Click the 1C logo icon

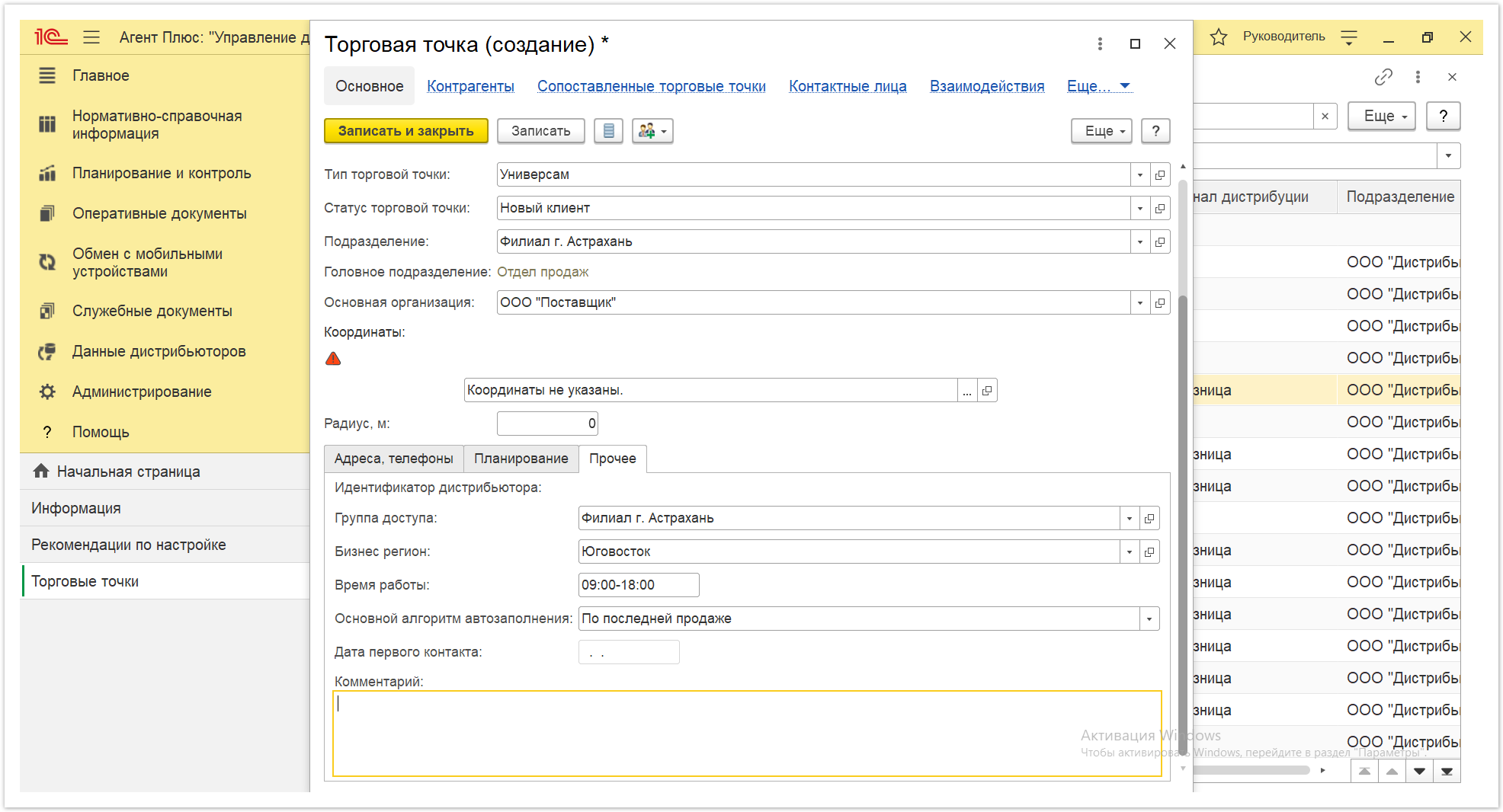tap(51, 37)
